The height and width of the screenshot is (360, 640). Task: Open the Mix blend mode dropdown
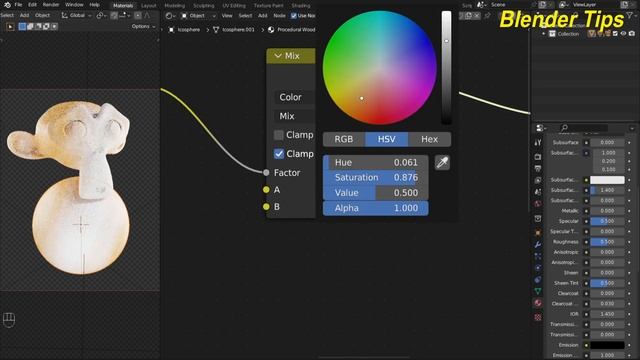click(x=295, y=116)
